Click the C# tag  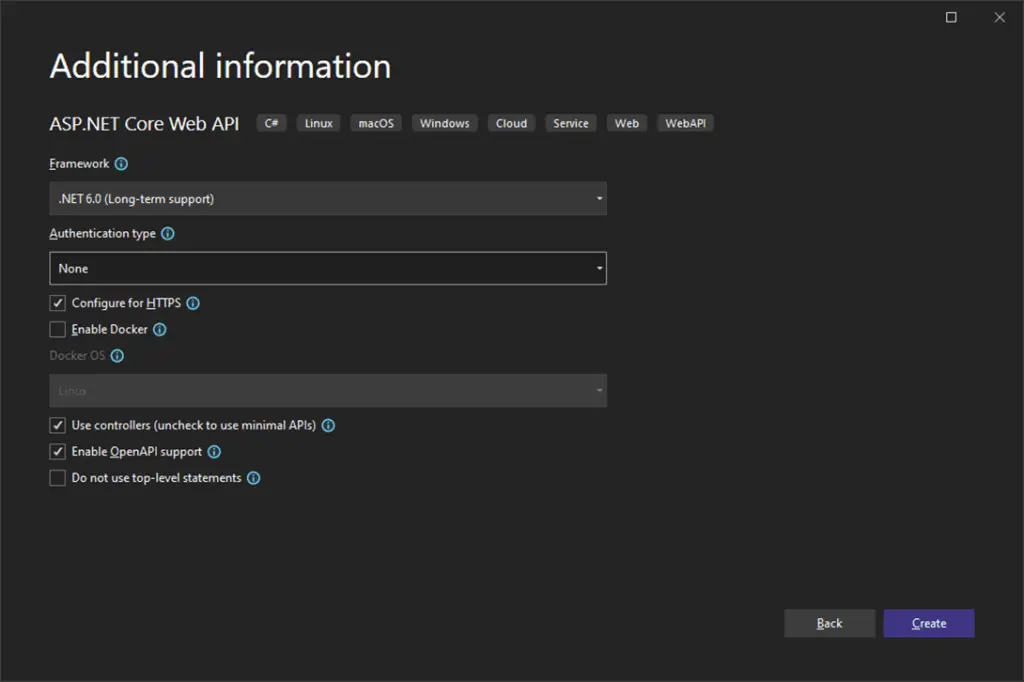pos(272,123)
